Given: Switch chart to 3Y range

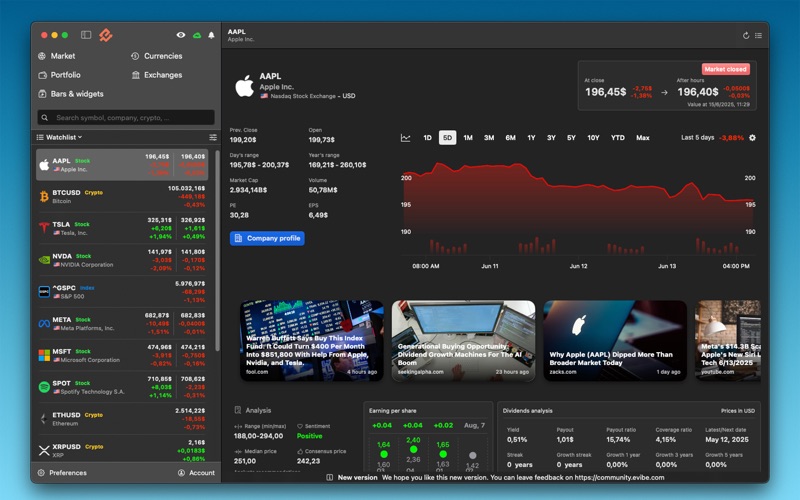Looking at the screenshot, I should 551,138.
